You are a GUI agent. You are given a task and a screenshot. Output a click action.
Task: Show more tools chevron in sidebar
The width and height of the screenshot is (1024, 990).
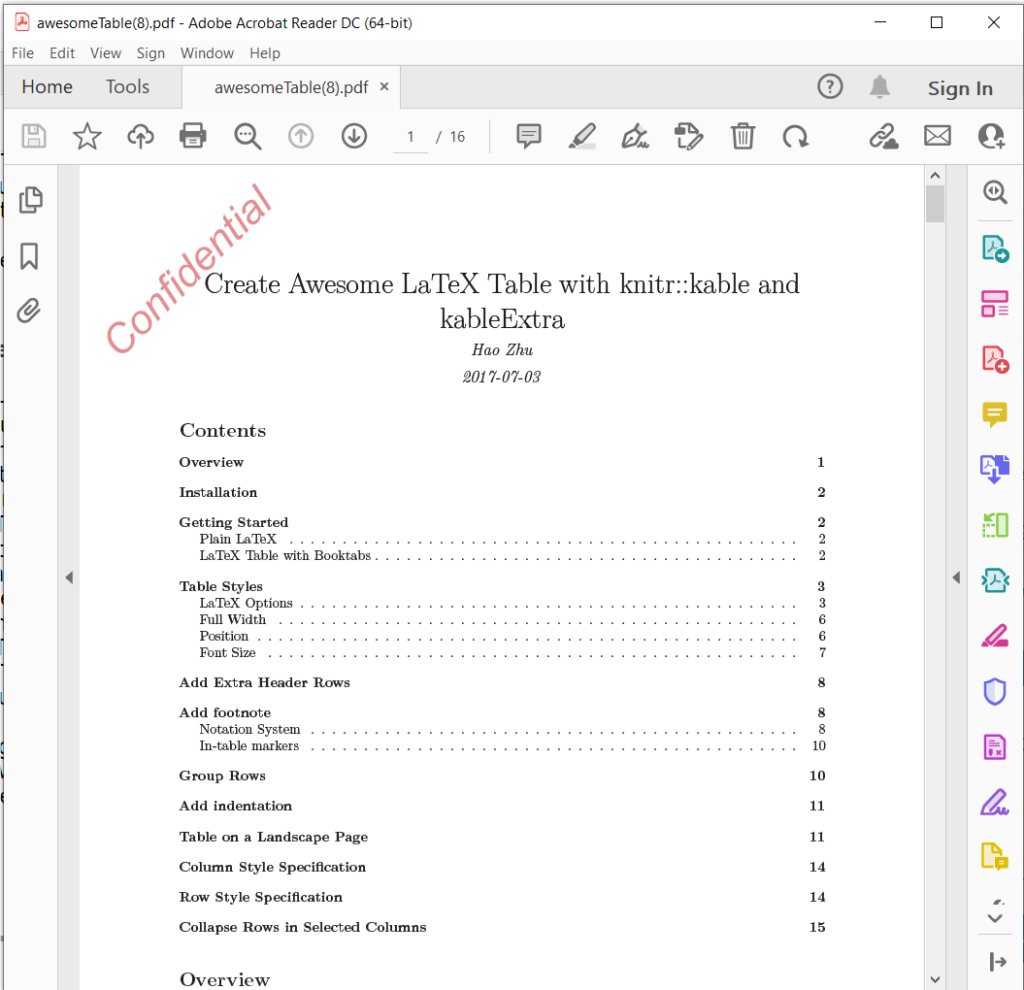pos(994,917)
